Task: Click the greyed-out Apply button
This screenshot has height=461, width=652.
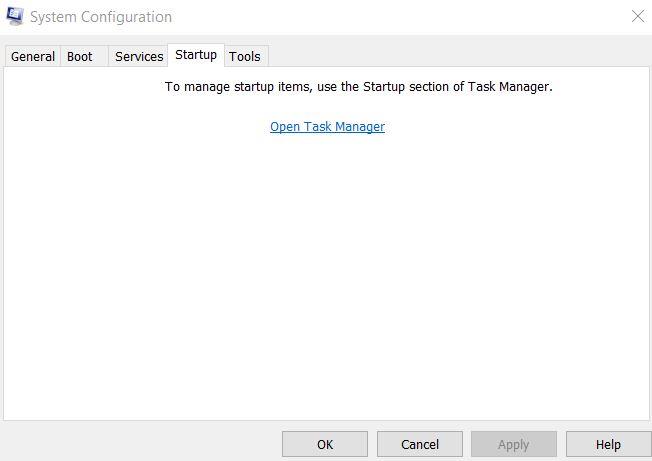Action: click(514, 444)
